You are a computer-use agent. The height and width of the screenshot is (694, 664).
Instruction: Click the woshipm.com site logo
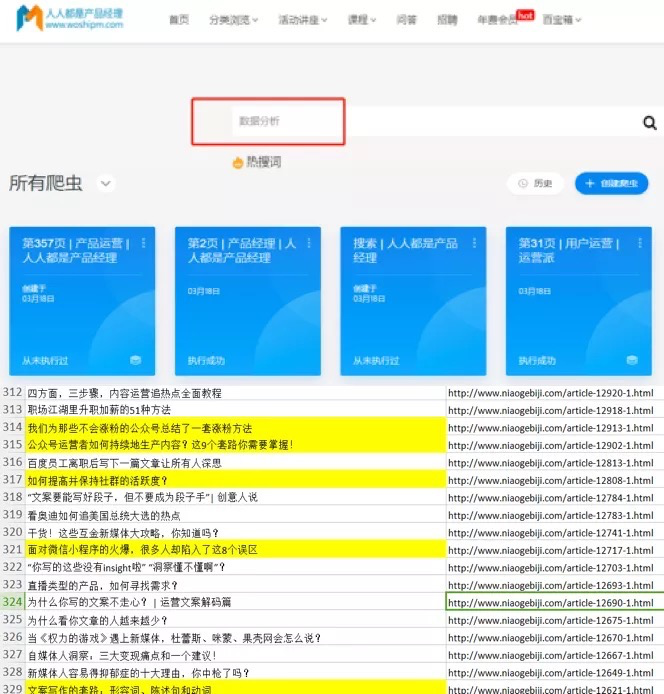click(69, 18)
